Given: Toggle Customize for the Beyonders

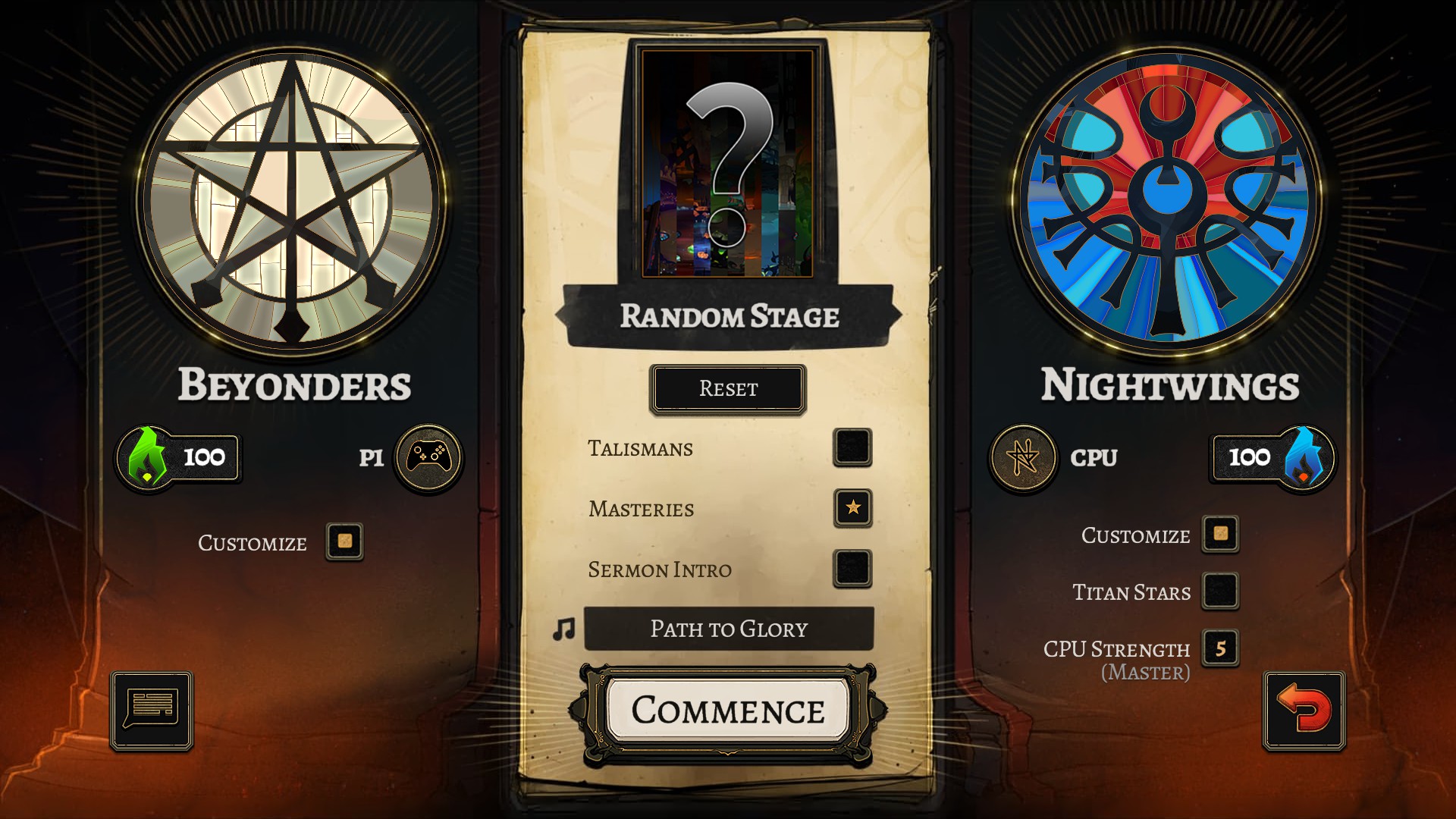Looking at the screenshot, I should pos(344,541).
